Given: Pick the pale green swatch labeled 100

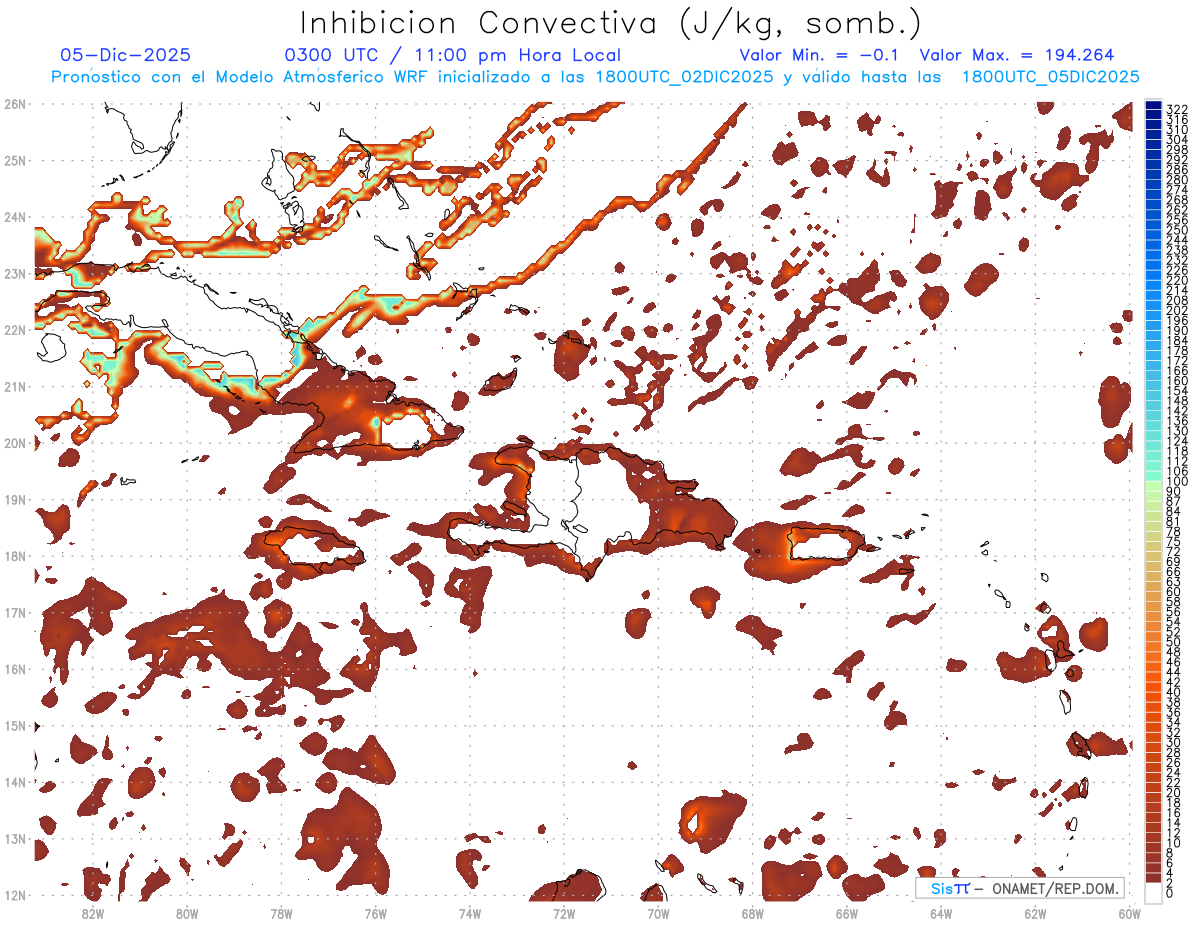Looking at the screenshot, I should click(1154, 485).
